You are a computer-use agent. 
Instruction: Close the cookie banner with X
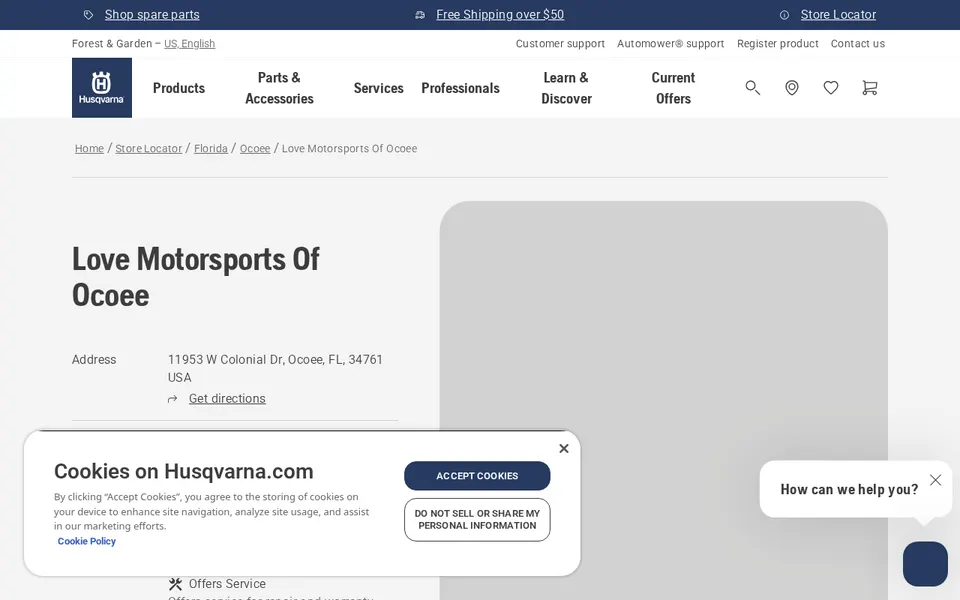click(x=564, y=448)
